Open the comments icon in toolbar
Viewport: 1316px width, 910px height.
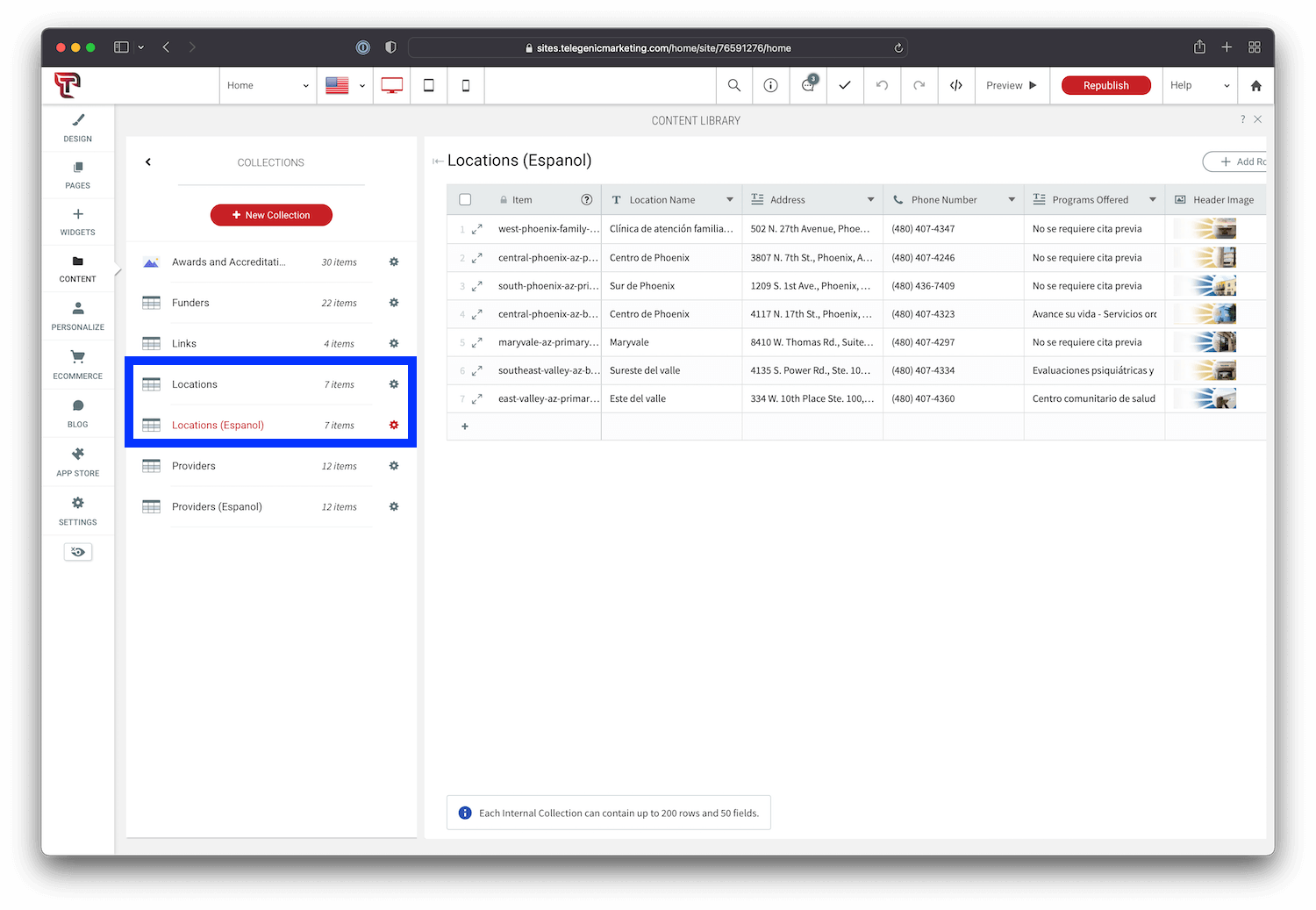point(809,85)
